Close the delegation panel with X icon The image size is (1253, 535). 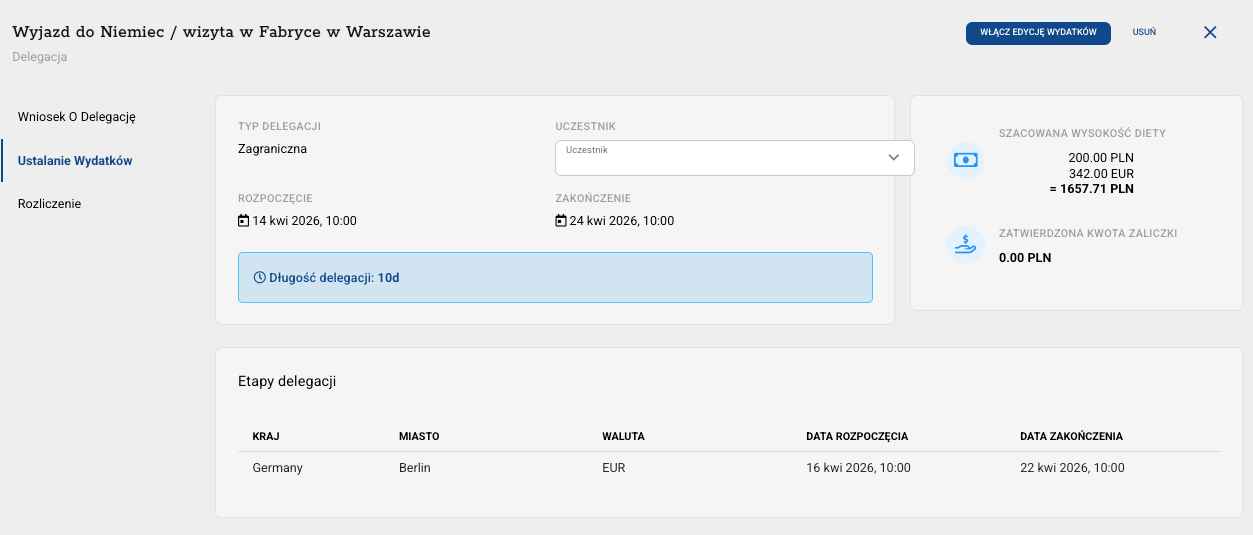[x=1210, y=32]
